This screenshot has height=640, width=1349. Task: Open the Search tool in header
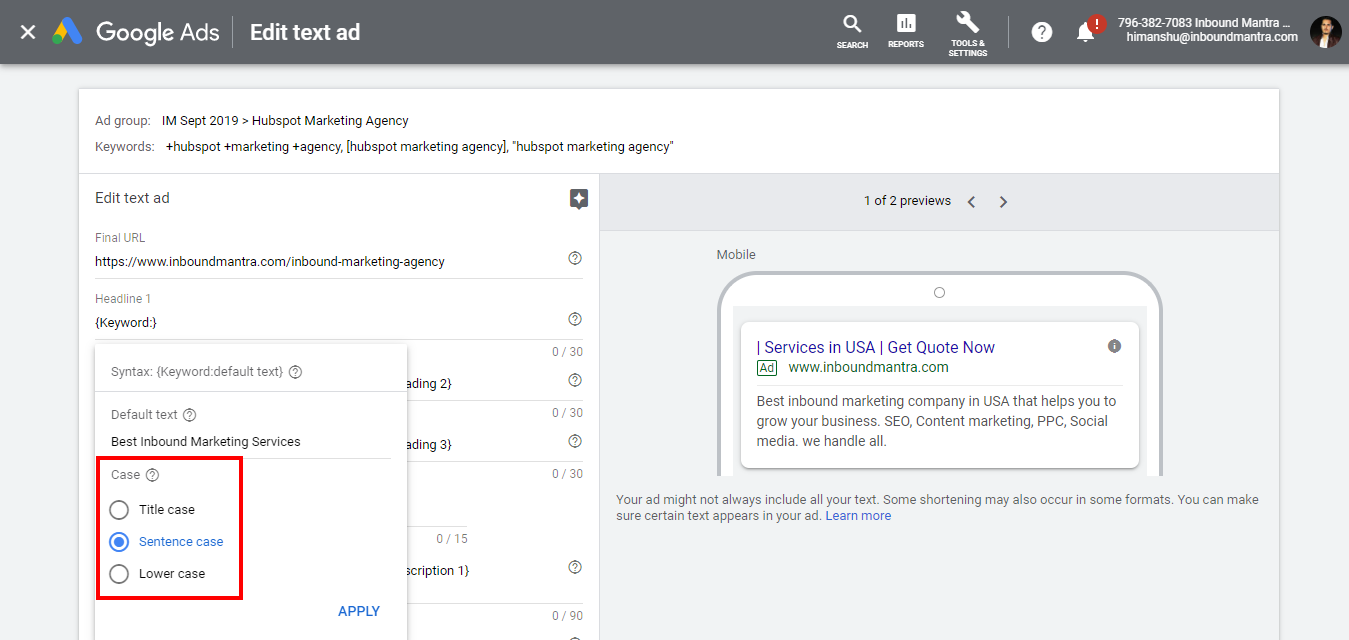852,31
